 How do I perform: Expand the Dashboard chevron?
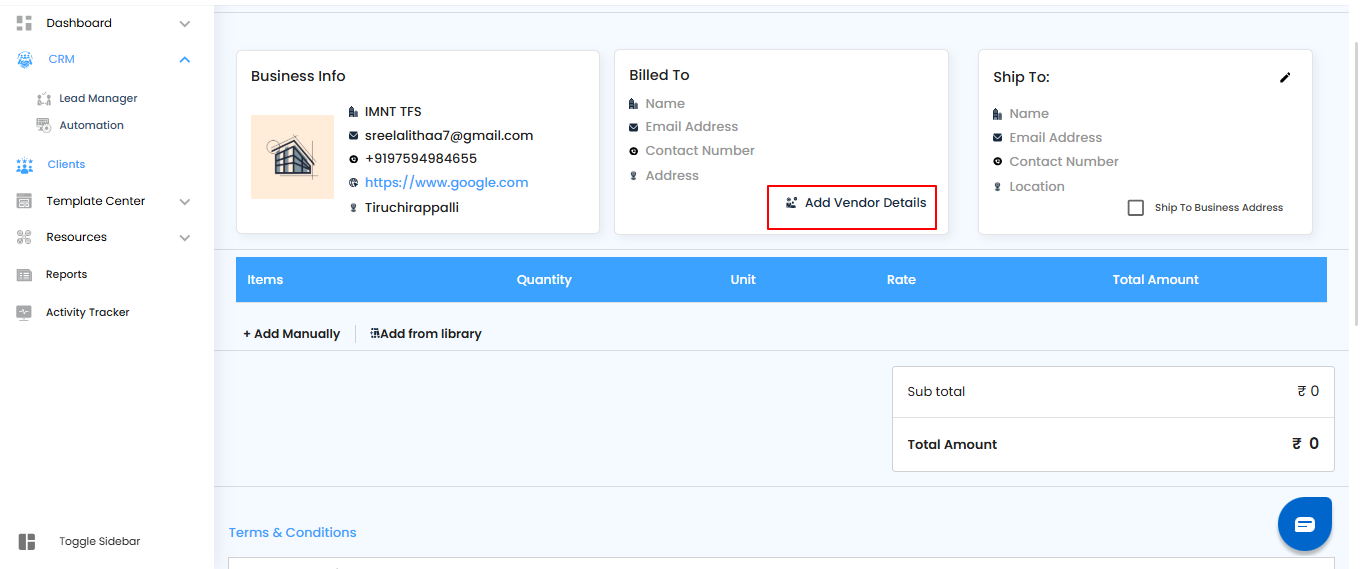(x=184, y=23)
